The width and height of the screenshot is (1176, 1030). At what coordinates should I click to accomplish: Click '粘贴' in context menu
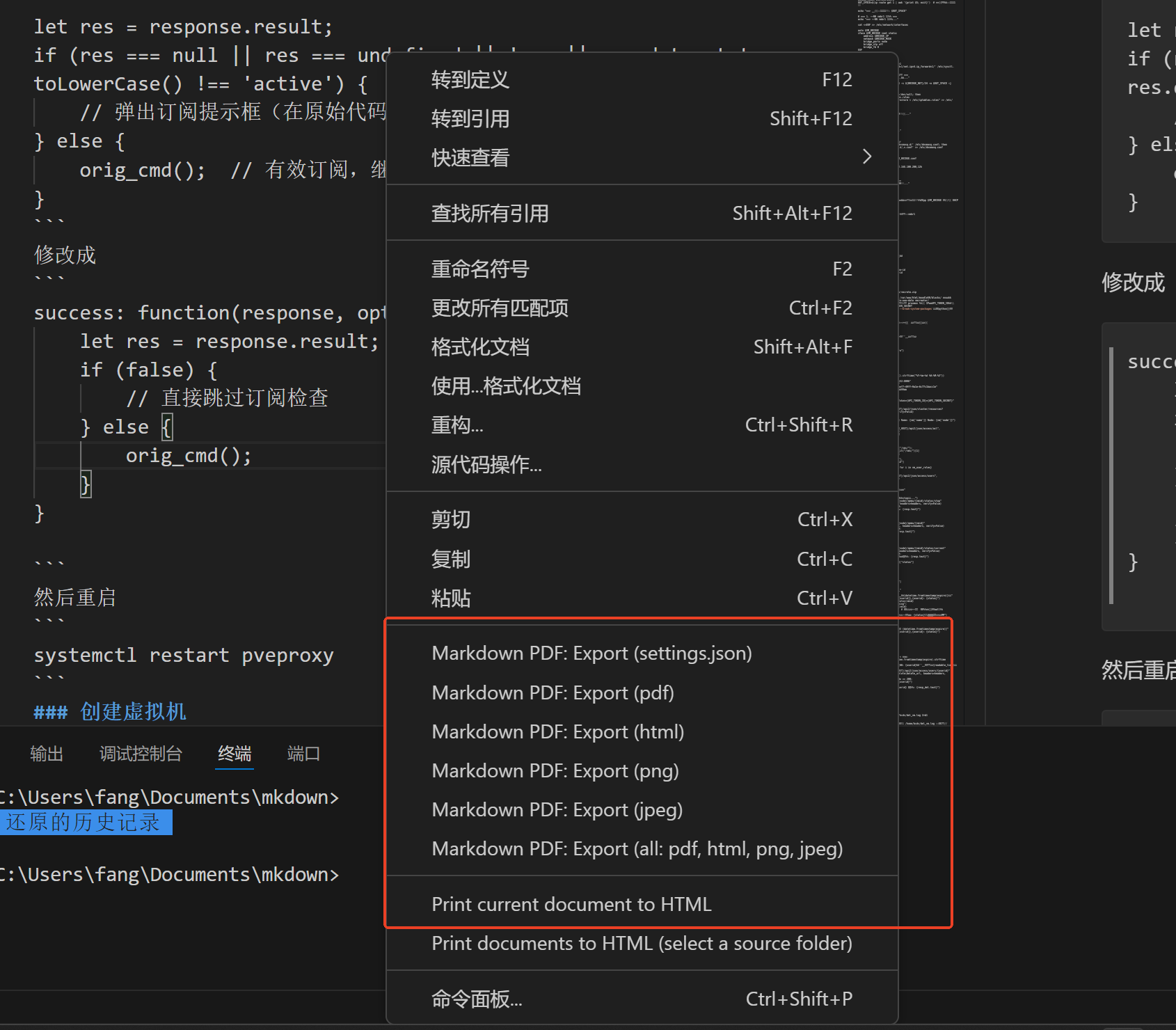642,598
